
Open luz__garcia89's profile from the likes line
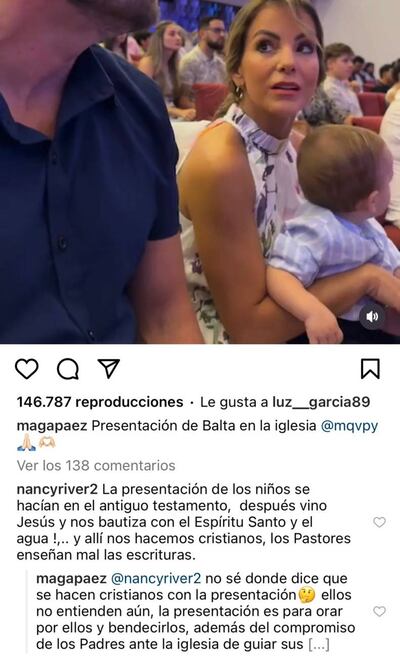click(321, 402)
